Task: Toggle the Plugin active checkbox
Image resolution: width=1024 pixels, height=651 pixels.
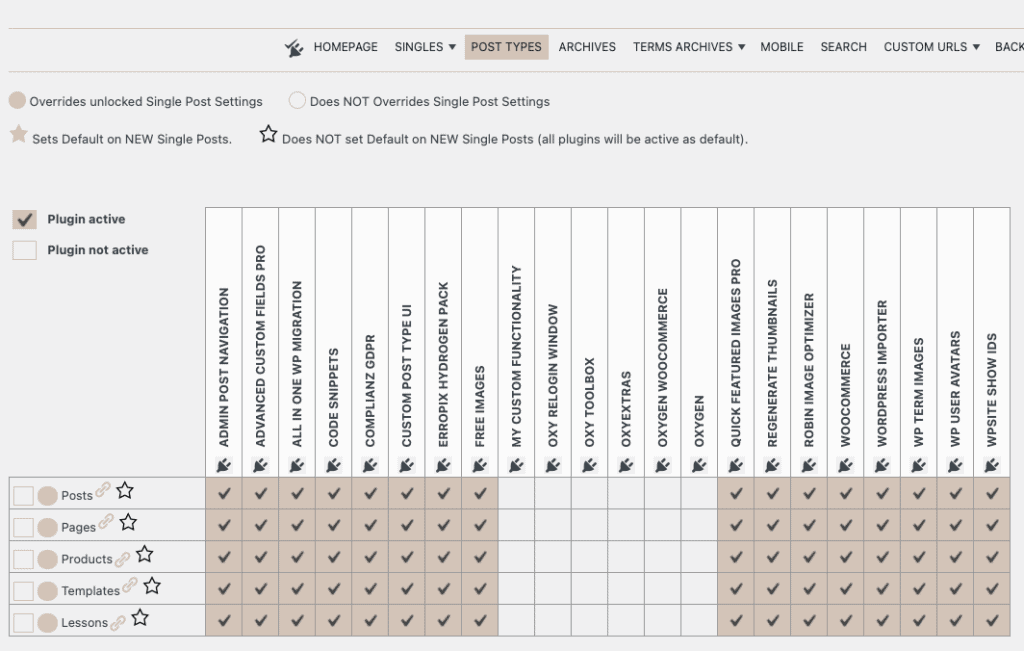Action: click(27, 219)
